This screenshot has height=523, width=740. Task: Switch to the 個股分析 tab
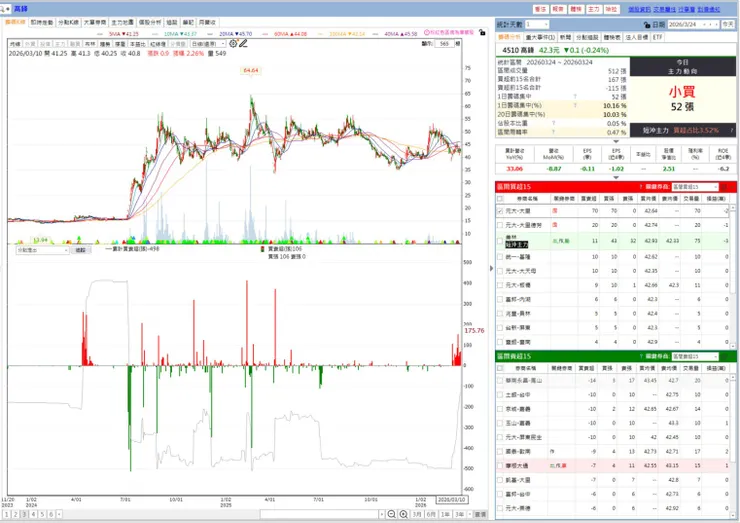click(x=150, y=22)
